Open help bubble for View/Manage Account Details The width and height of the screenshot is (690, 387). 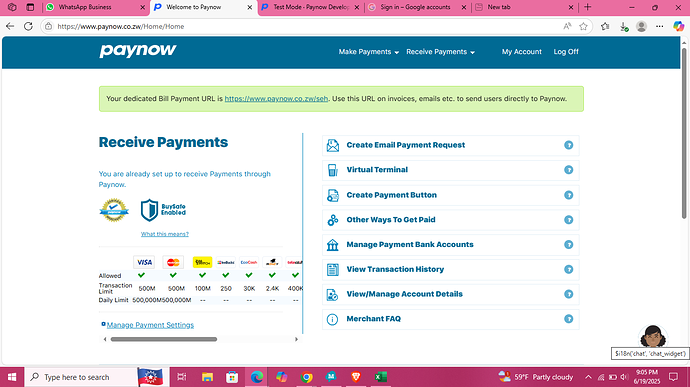569,294
